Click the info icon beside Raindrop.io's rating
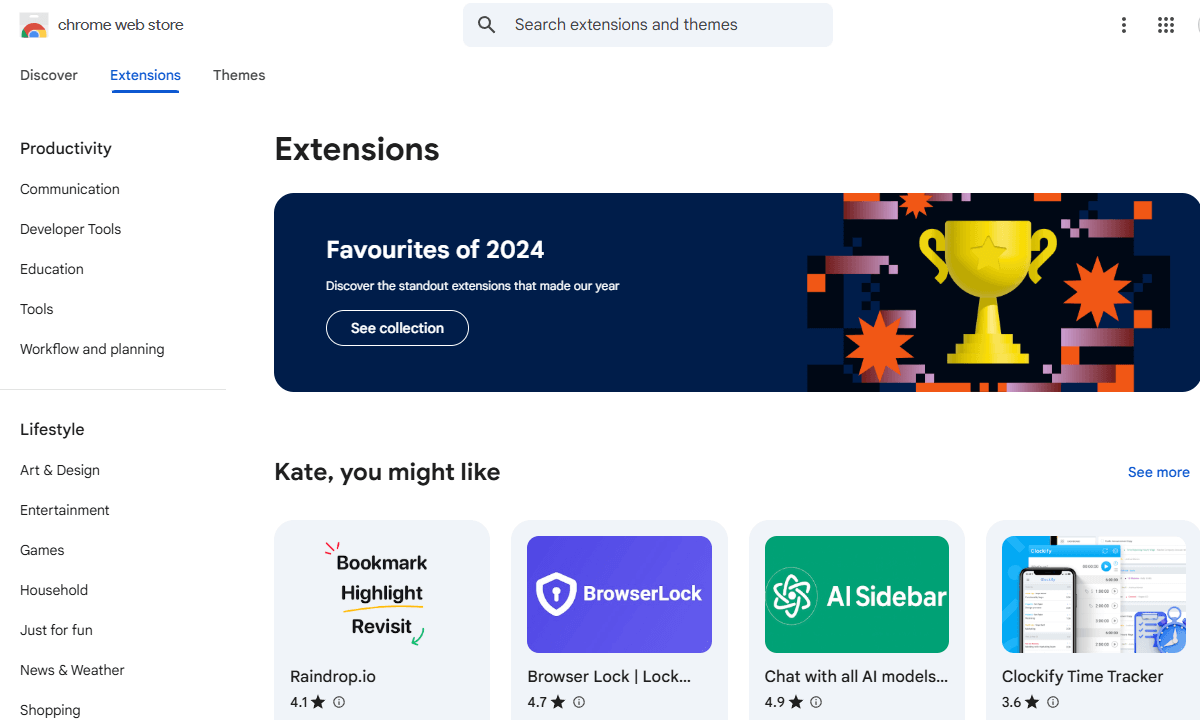The height and width of the screenshot is (720, 1200). tap(338, 702)
